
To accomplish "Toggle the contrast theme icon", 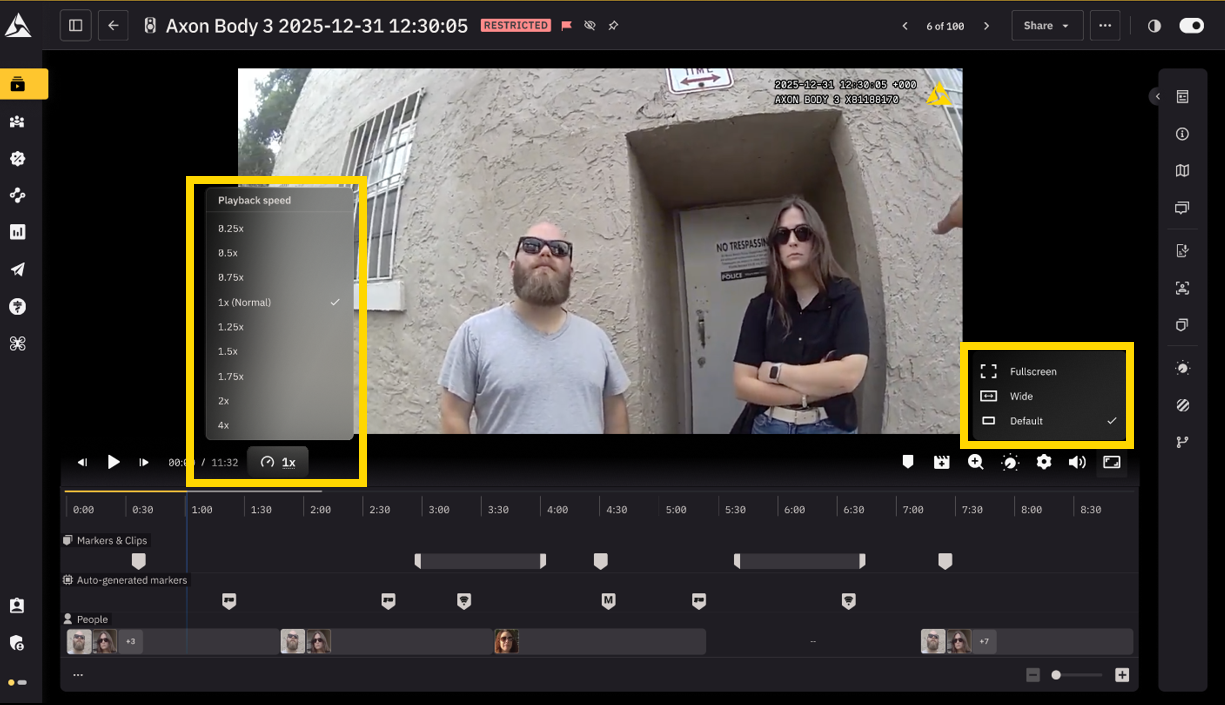I will [1155, 26].
